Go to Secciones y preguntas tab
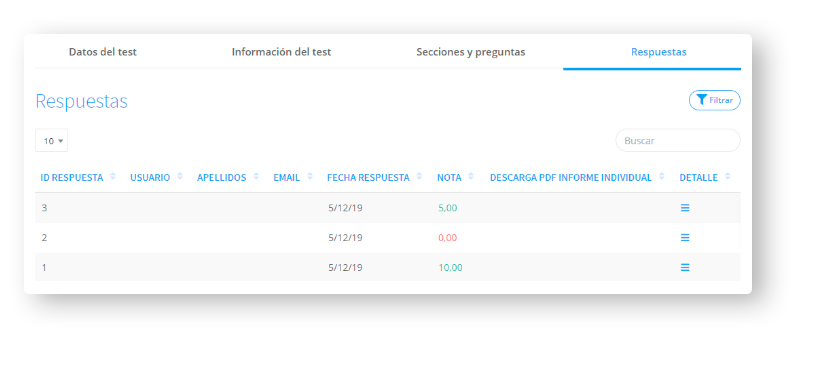 coord(471,52)
